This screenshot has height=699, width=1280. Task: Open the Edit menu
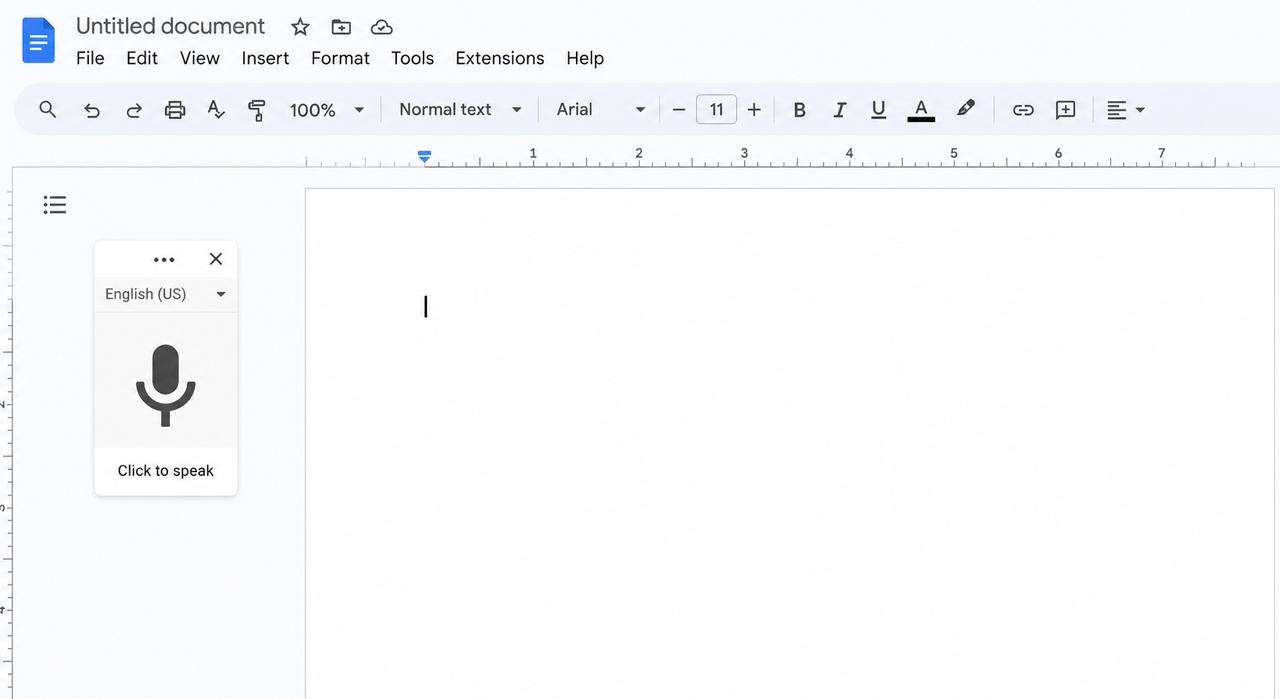142,58
